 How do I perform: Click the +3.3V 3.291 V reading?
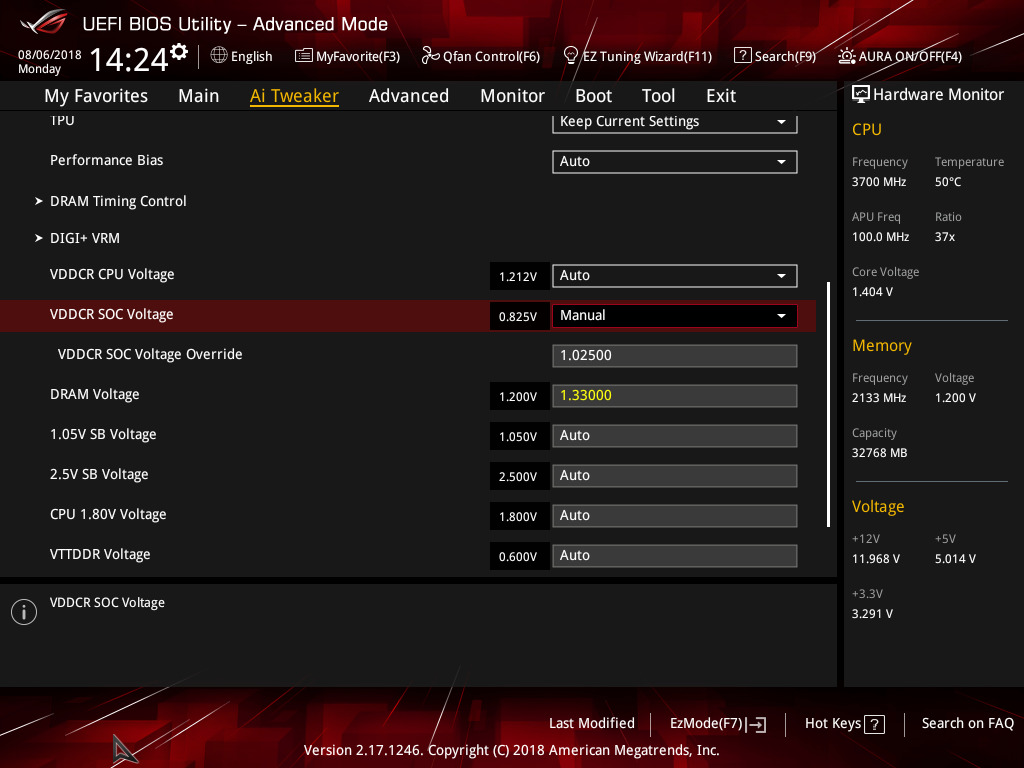click(x=872, y=614)
